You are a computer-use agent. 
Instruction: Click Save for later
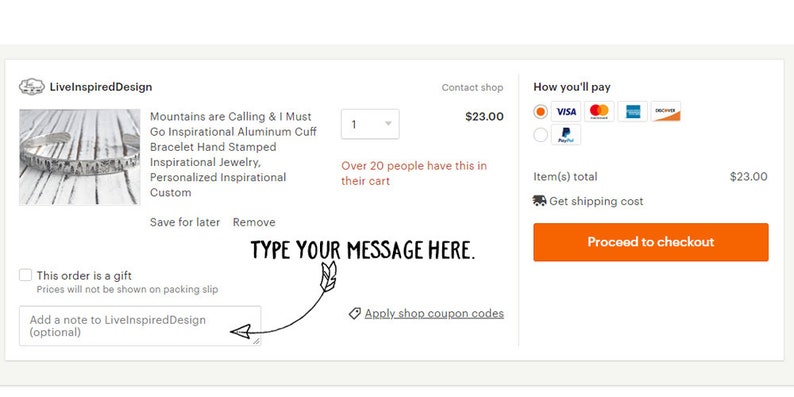185,222
